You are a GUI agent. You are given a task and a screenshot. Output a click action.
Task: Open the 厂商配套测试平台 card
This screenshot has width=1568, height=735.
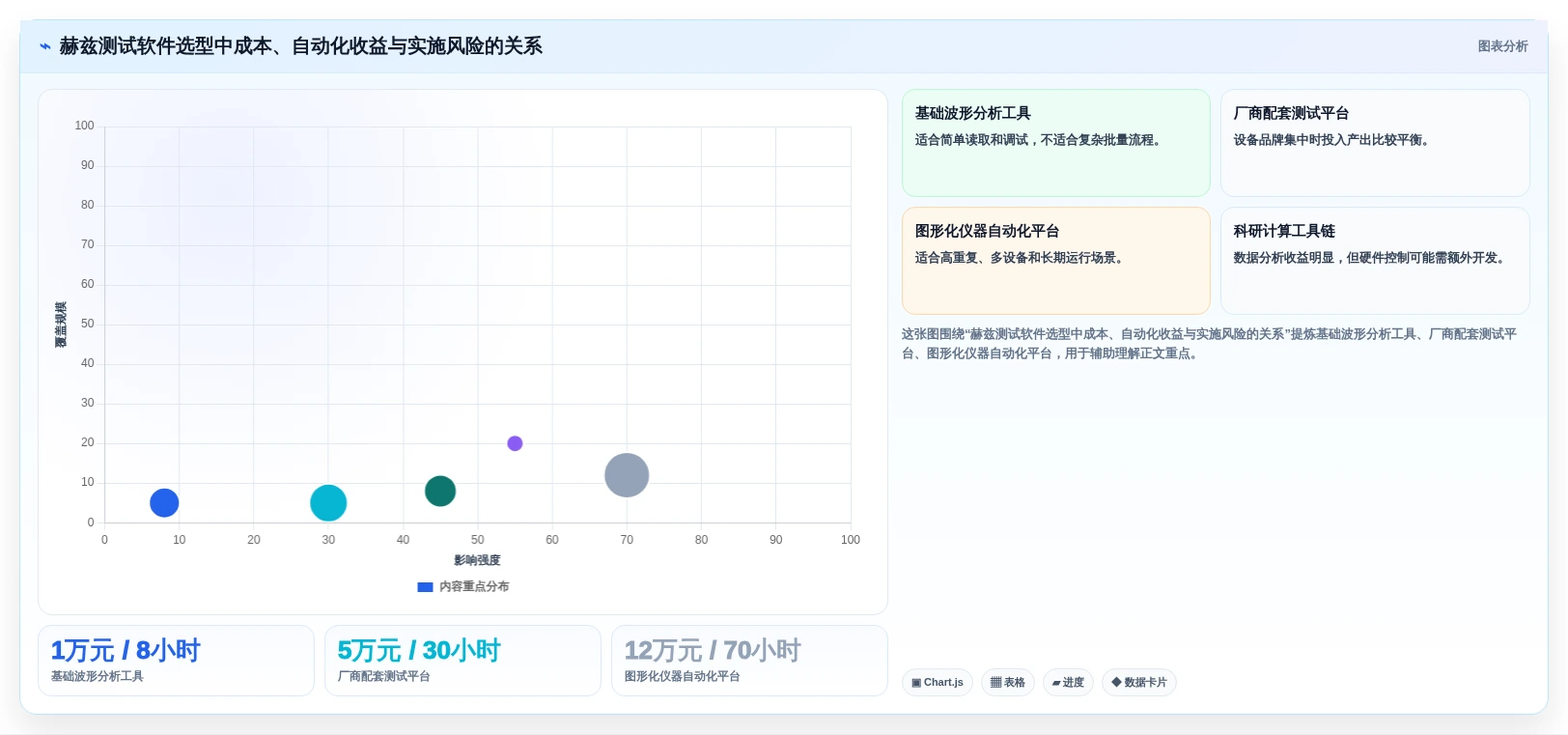[1375, 143]
